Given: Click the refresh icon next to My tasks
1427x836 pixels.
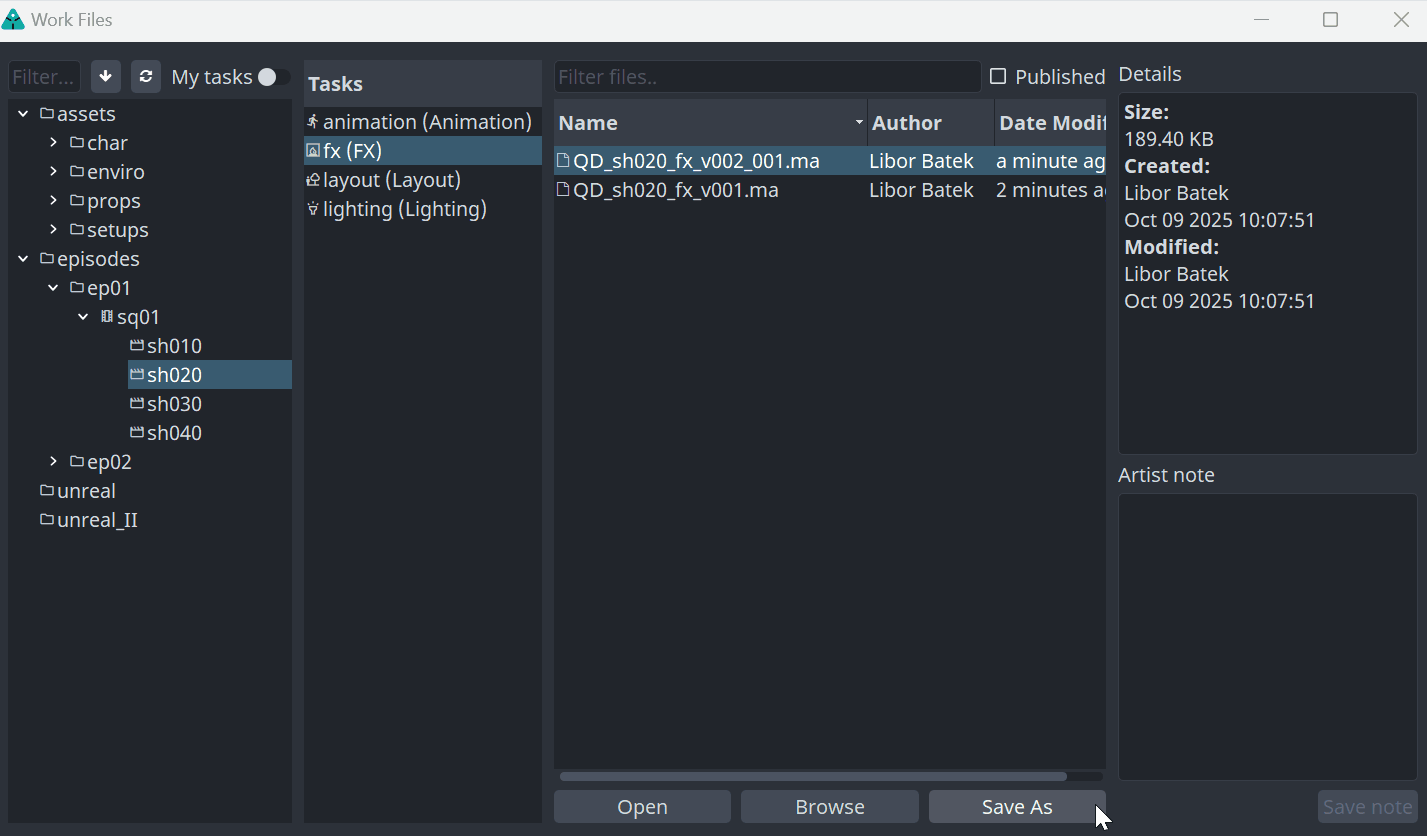Looking at the screenshot, I should point(146,77).
